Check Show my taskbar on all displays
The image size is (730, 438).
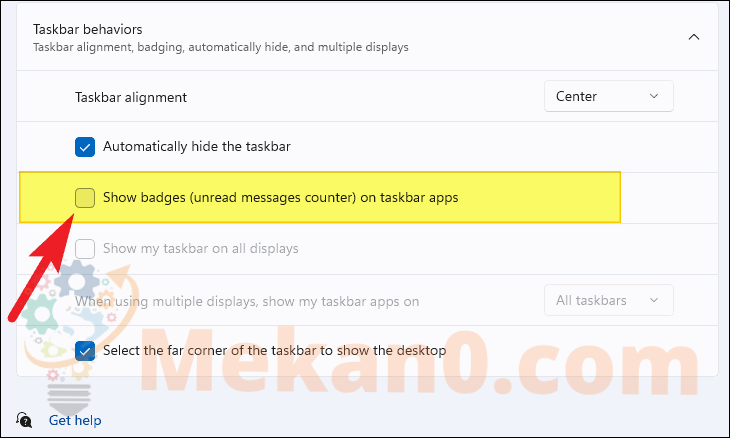tap(85, 249)
